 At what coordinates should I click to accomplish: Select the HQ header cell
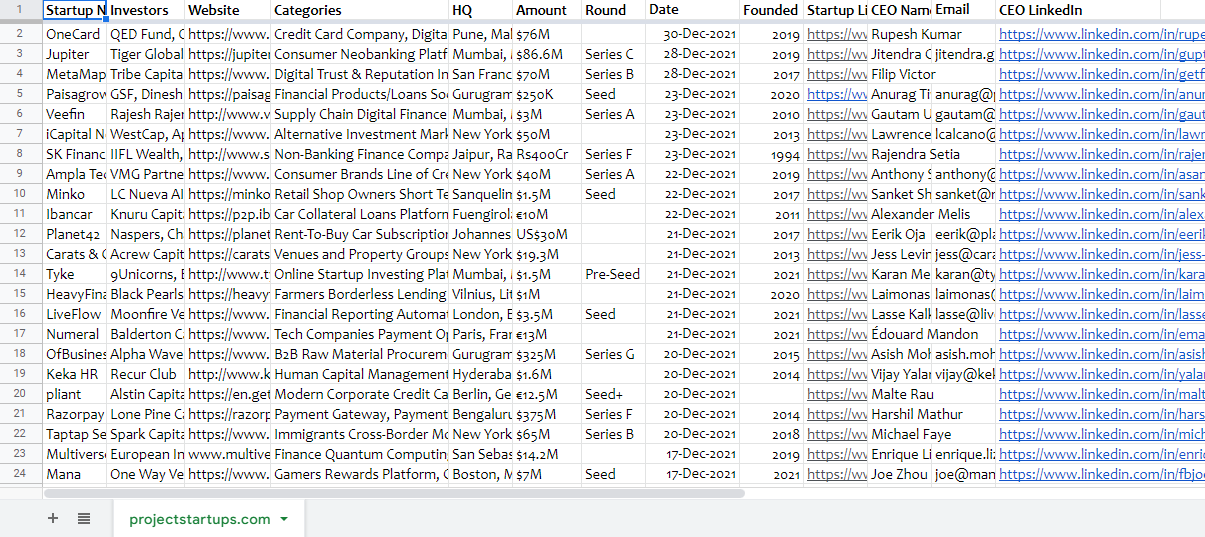point(481,10)
